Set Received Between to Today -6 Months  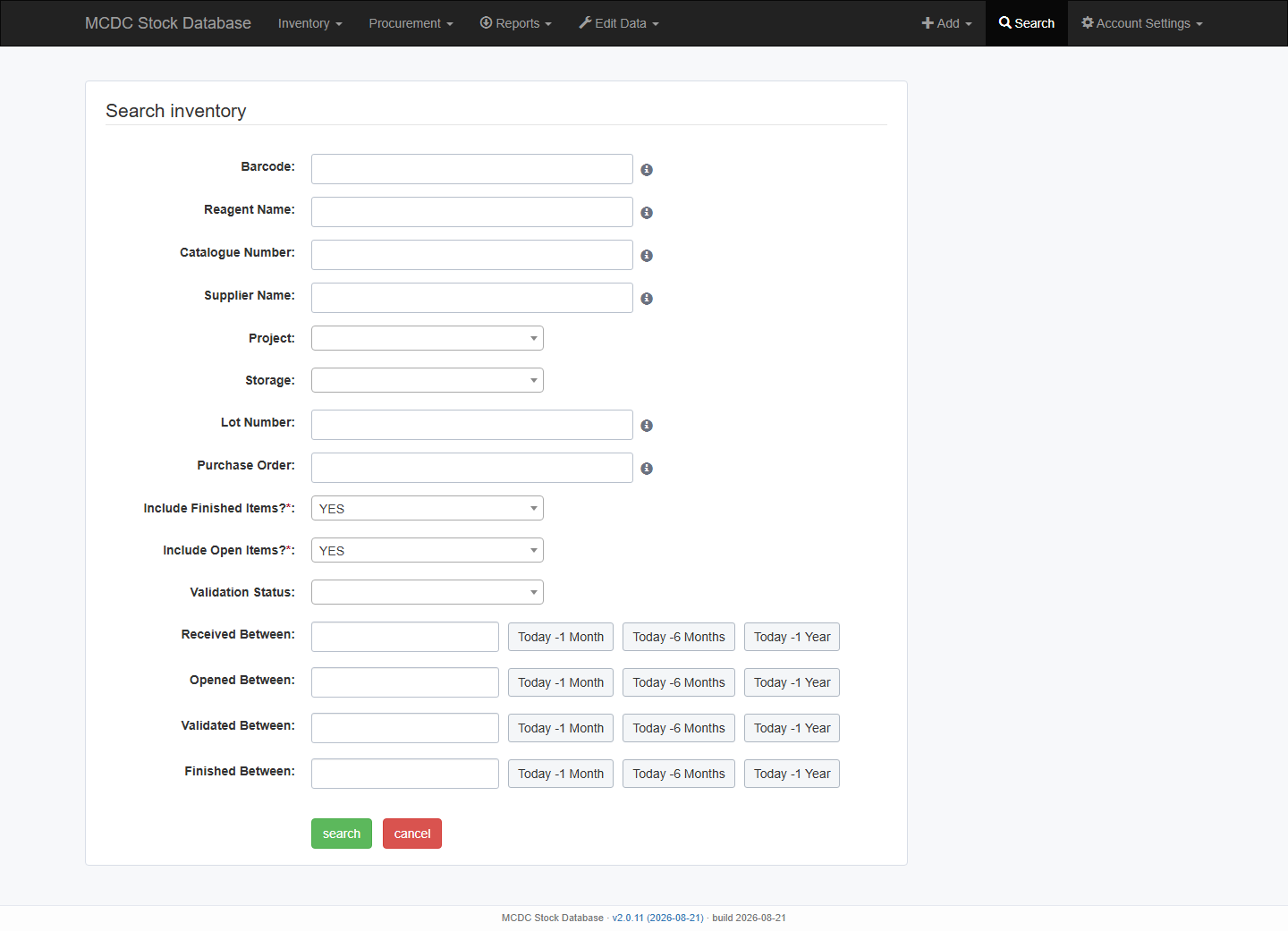[x=679, y=637]
